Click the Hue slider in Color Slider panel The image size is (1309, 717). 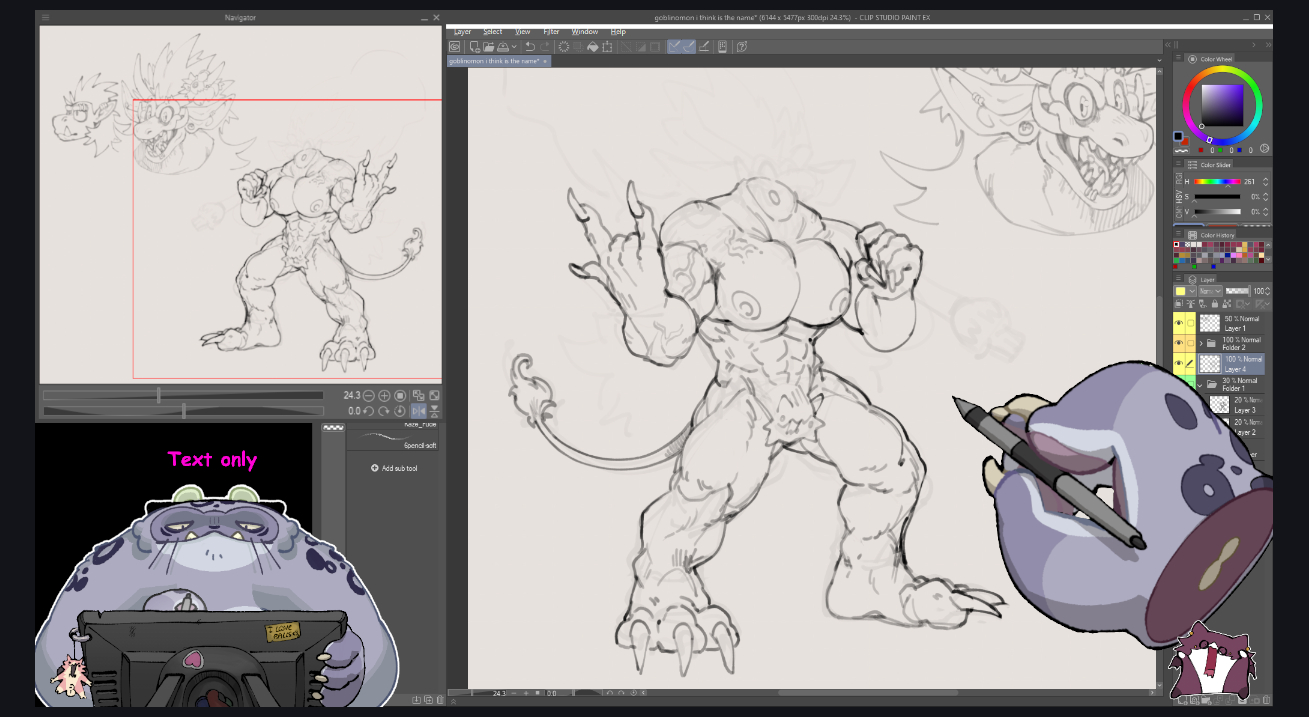(x=1217, y=182)
